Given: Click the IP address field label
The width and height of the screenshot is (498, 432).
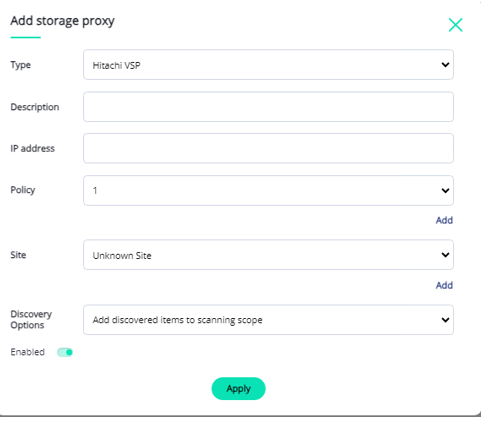Looking at the screenshot, I should click(x=32, y=148).
